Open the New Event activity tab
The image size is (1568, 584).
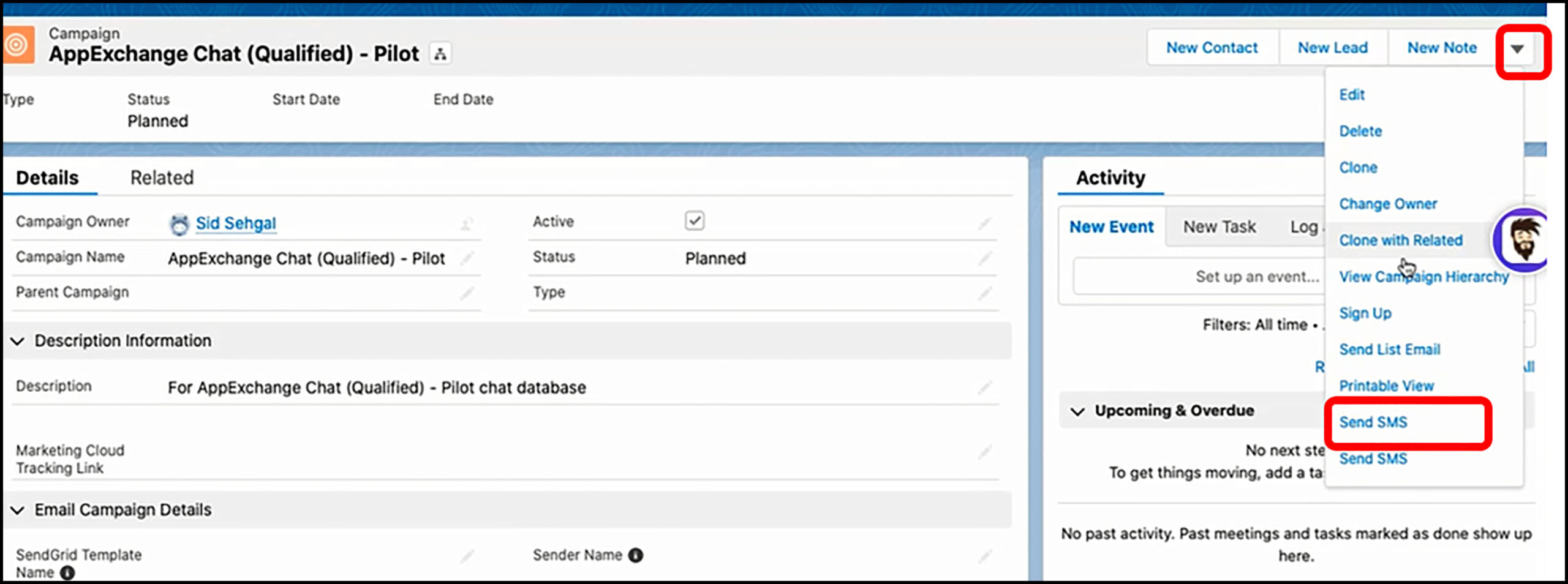pyautogui.click(x=1112, y=227)
